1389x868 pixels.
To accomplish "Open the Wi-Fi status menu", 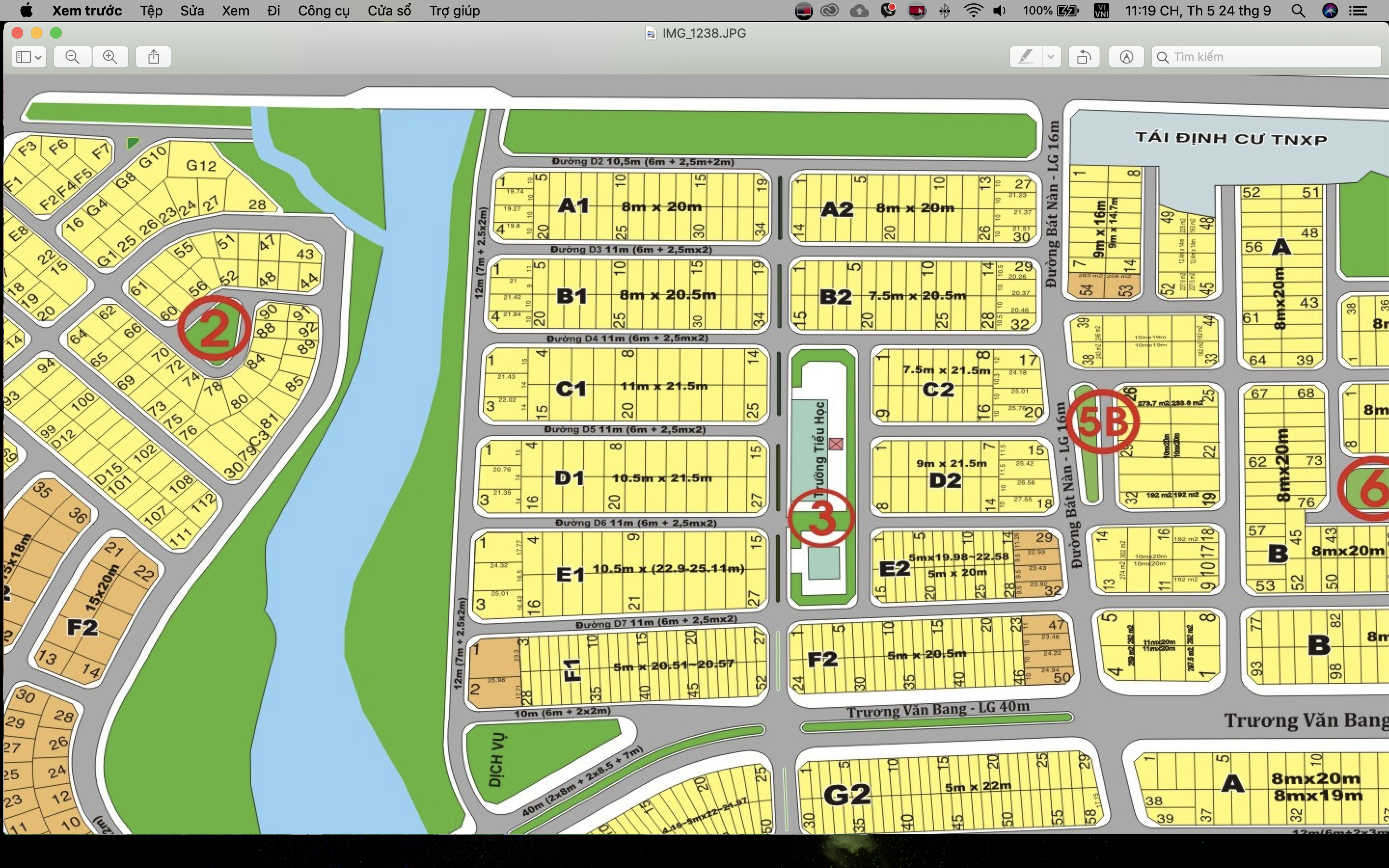I will point(973,10).
